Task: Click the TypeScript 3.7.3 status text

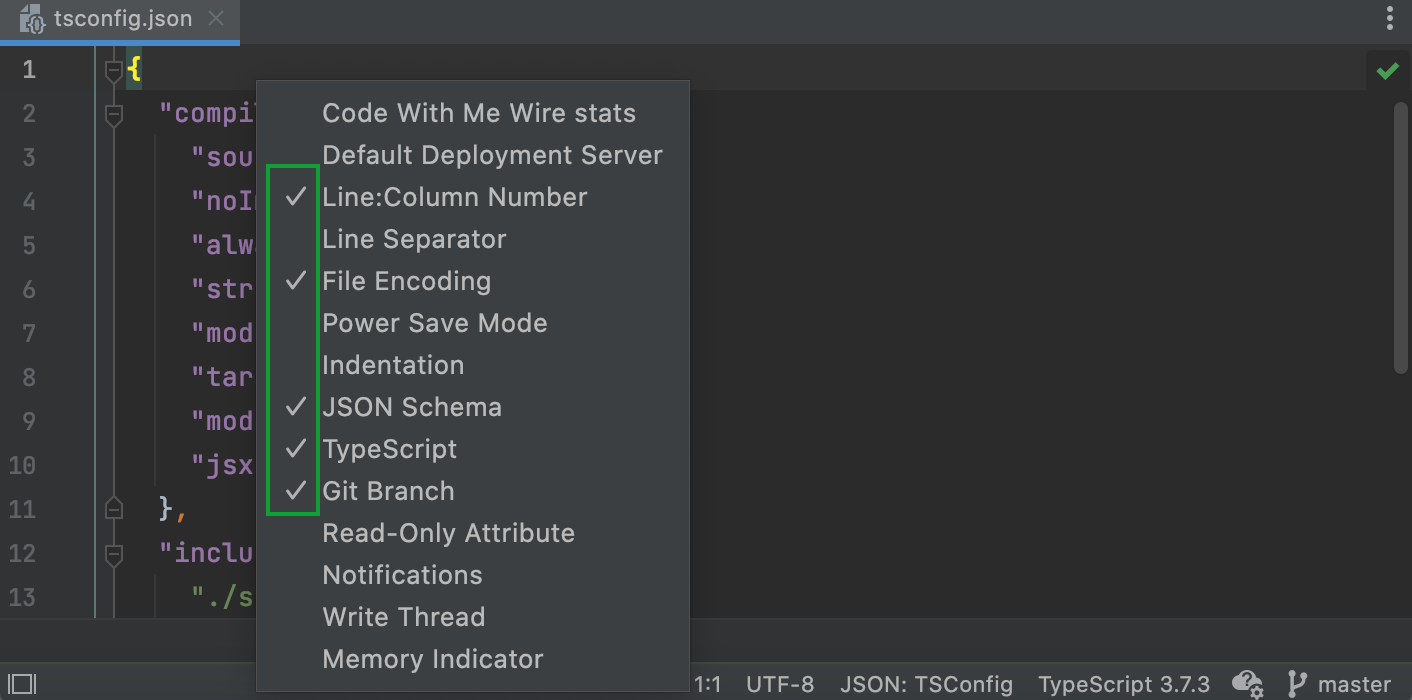Action: [1124, 684]
